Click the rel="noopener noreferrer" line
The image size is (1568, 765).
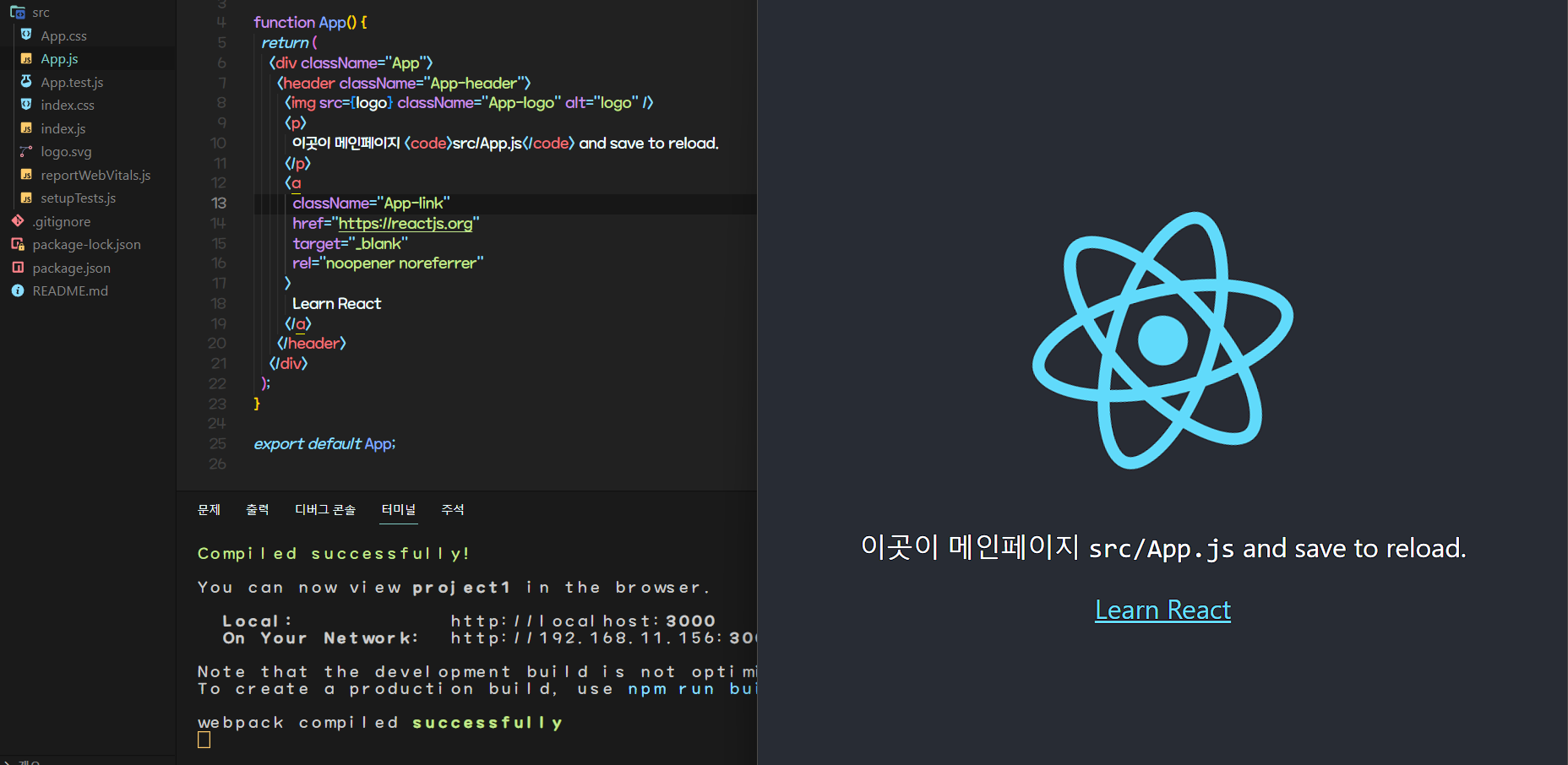pos(388,263)
